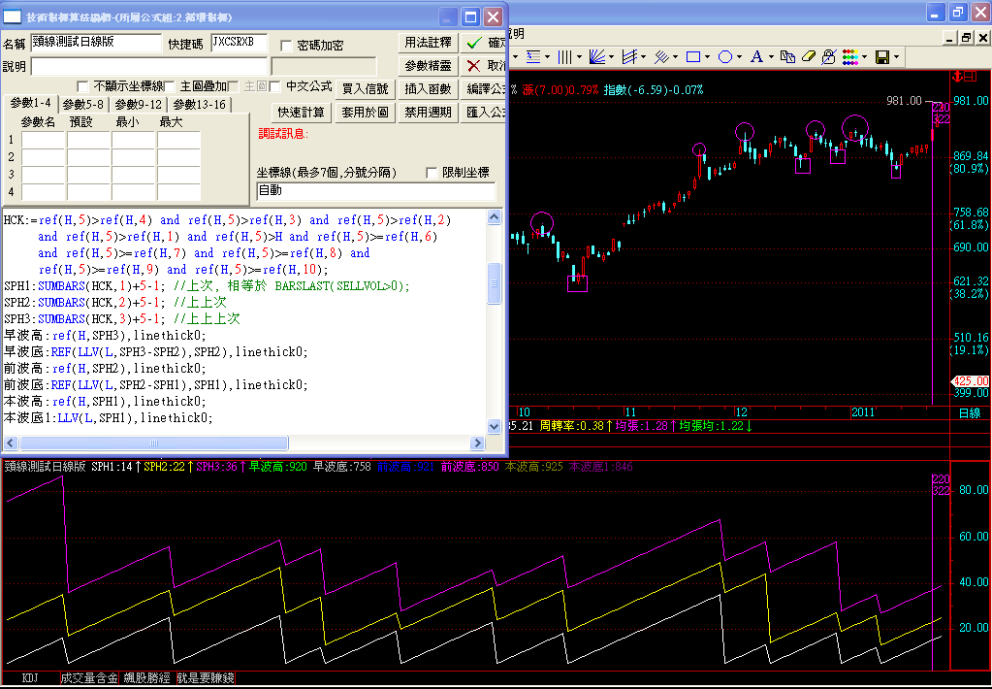The height and width of the screenshot is (689, 992).
Task: Select the text annotation tool A
Action: [x=756, y=57]
